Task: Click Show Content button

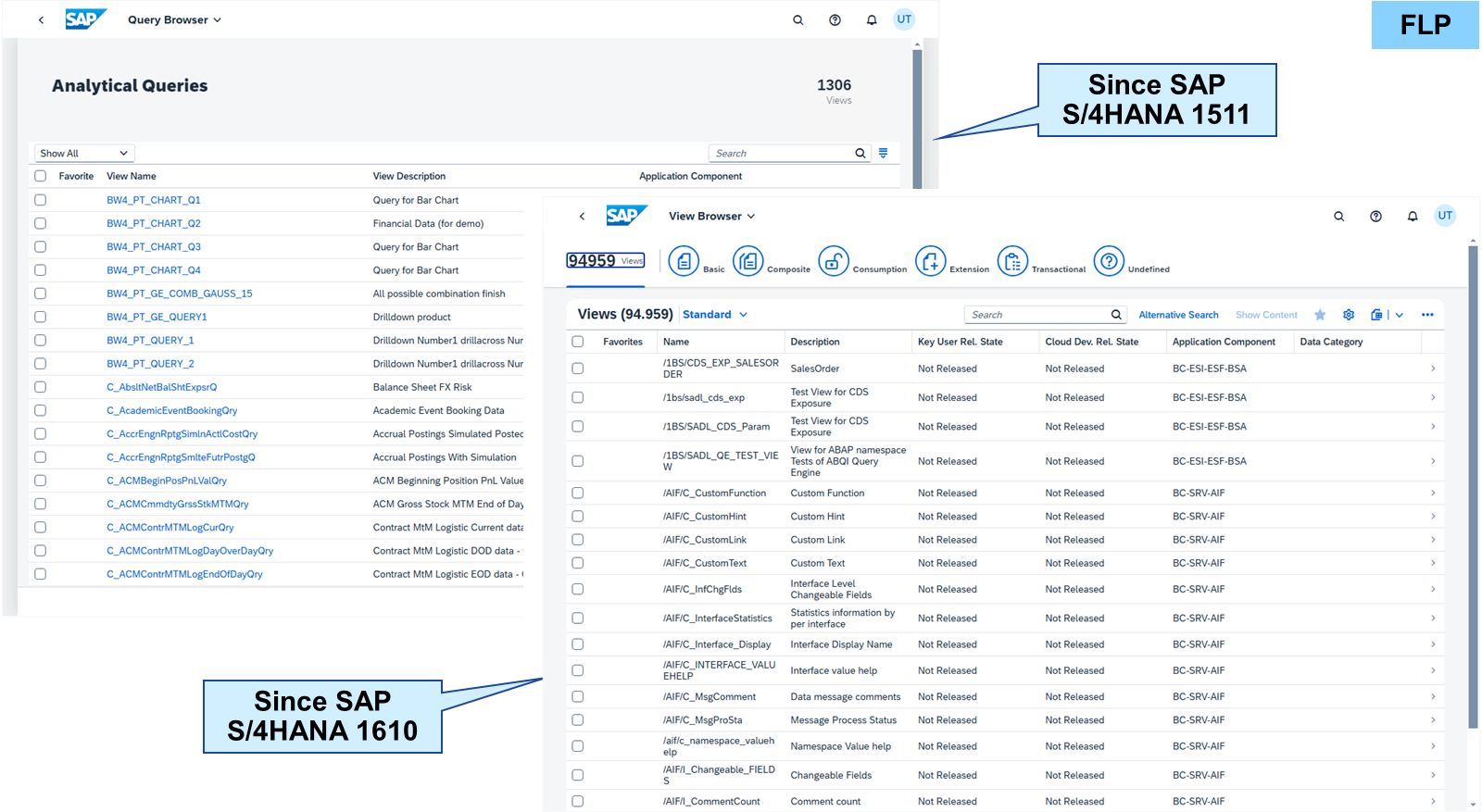Action: (1266, 315)
